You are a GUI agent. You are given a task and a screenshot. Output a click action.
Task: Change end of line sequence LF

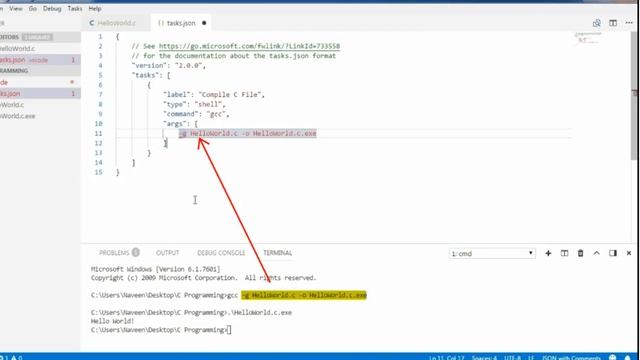(x=531, y=358)
